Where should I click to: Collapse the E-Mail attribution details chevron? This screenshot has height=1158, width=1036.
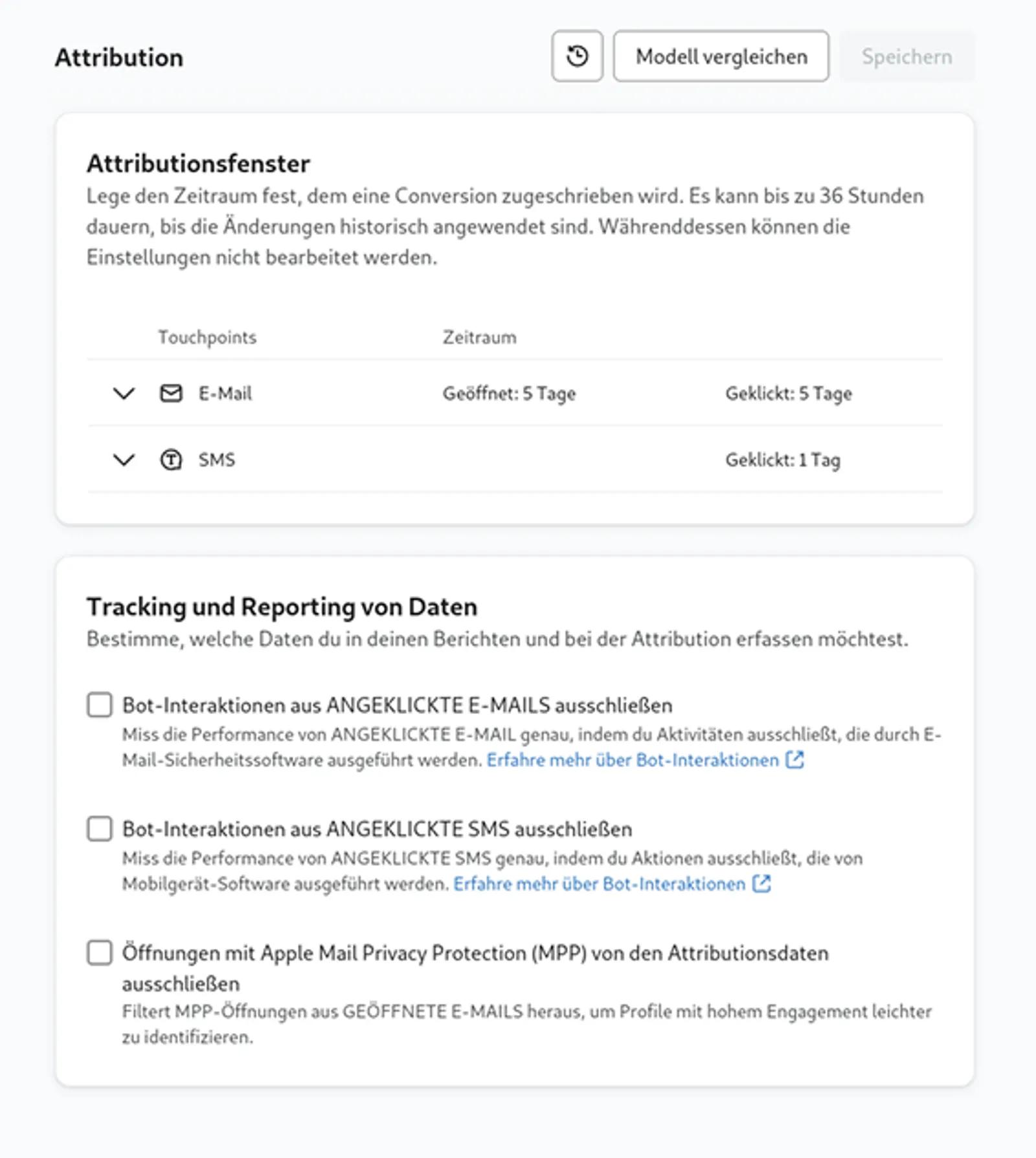123,393
